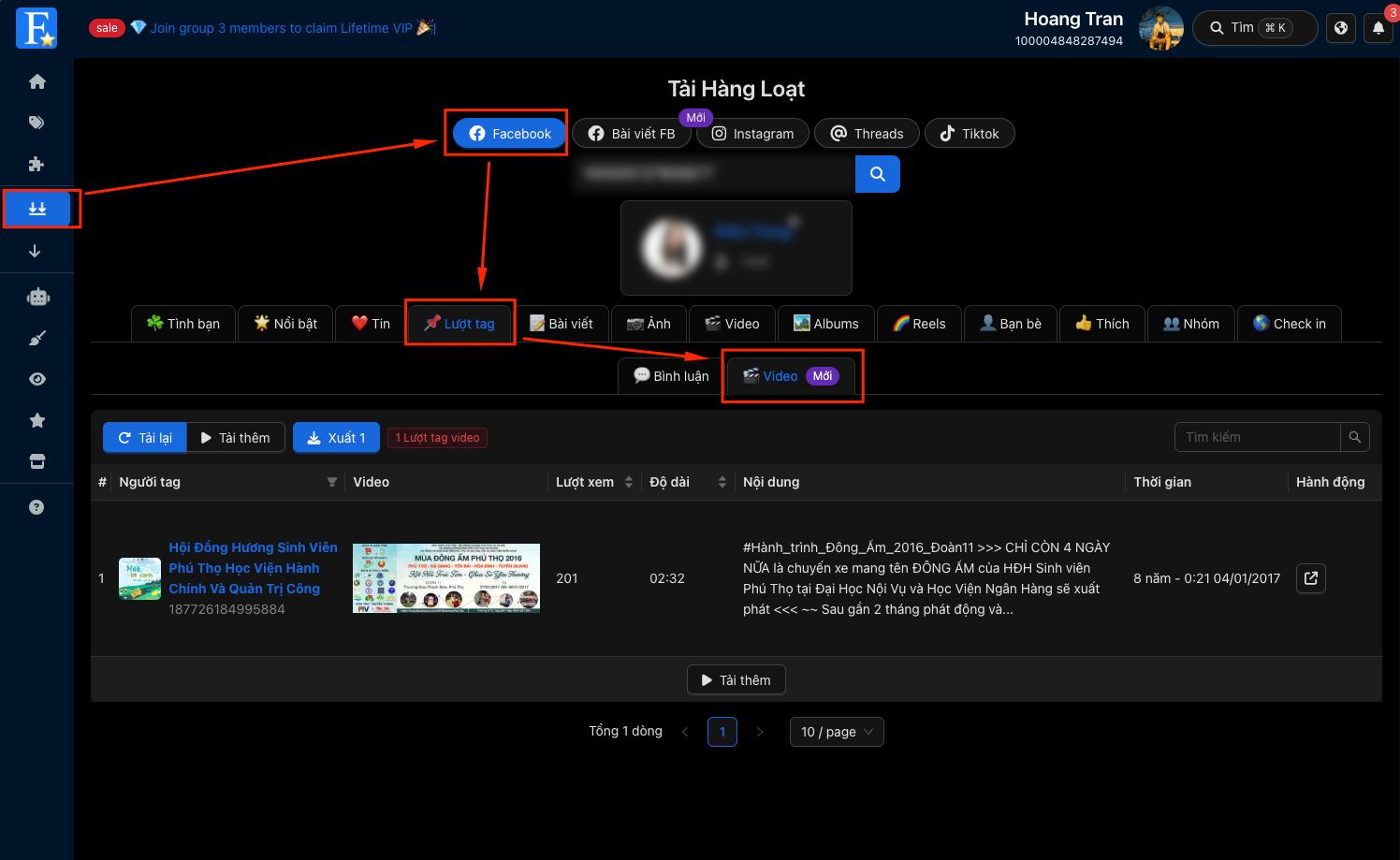Click the help question mark icon
The image size is (1400, 860).
click(36, 507)
